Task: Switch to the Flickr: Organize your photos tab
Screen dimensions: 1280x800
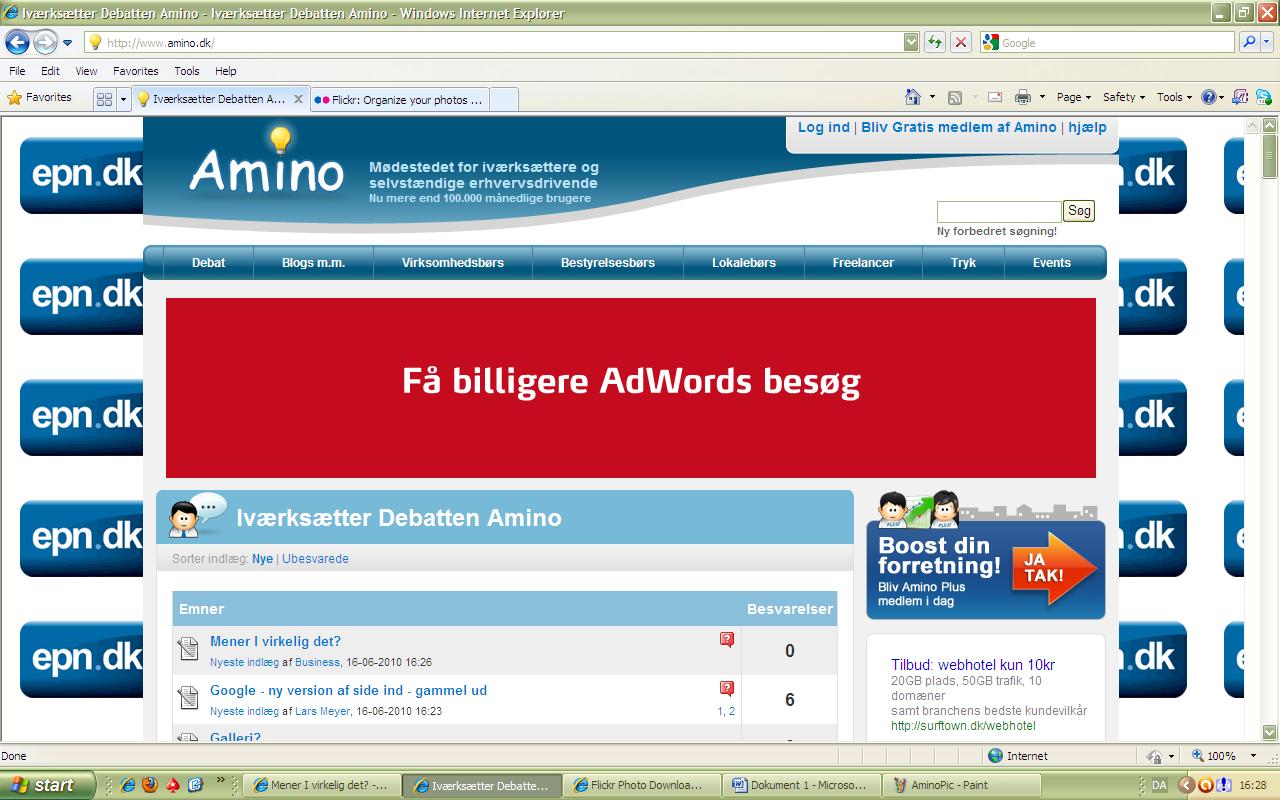Action: coord(398,99)
